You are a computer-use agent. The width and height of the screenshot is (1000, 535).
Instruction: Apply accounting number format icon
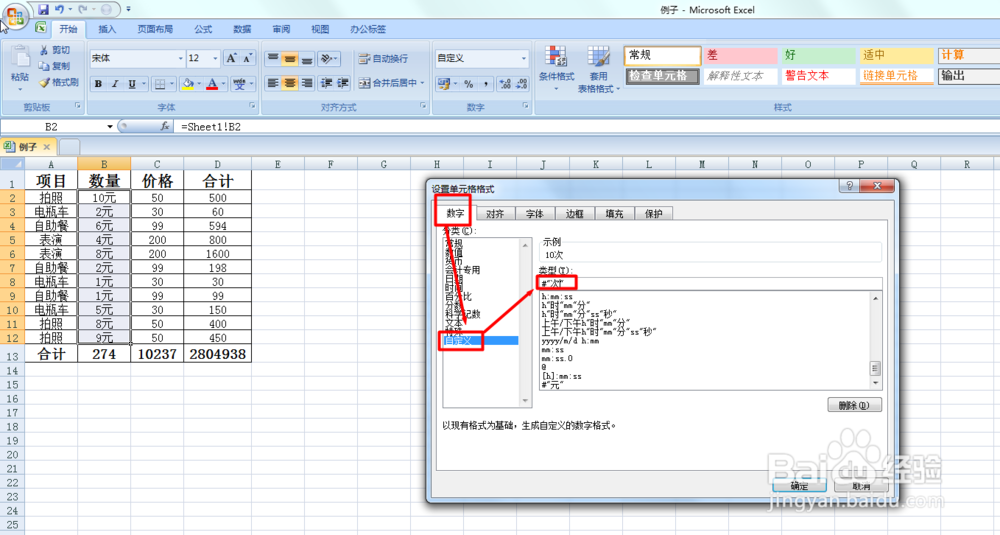click(443, 84)
